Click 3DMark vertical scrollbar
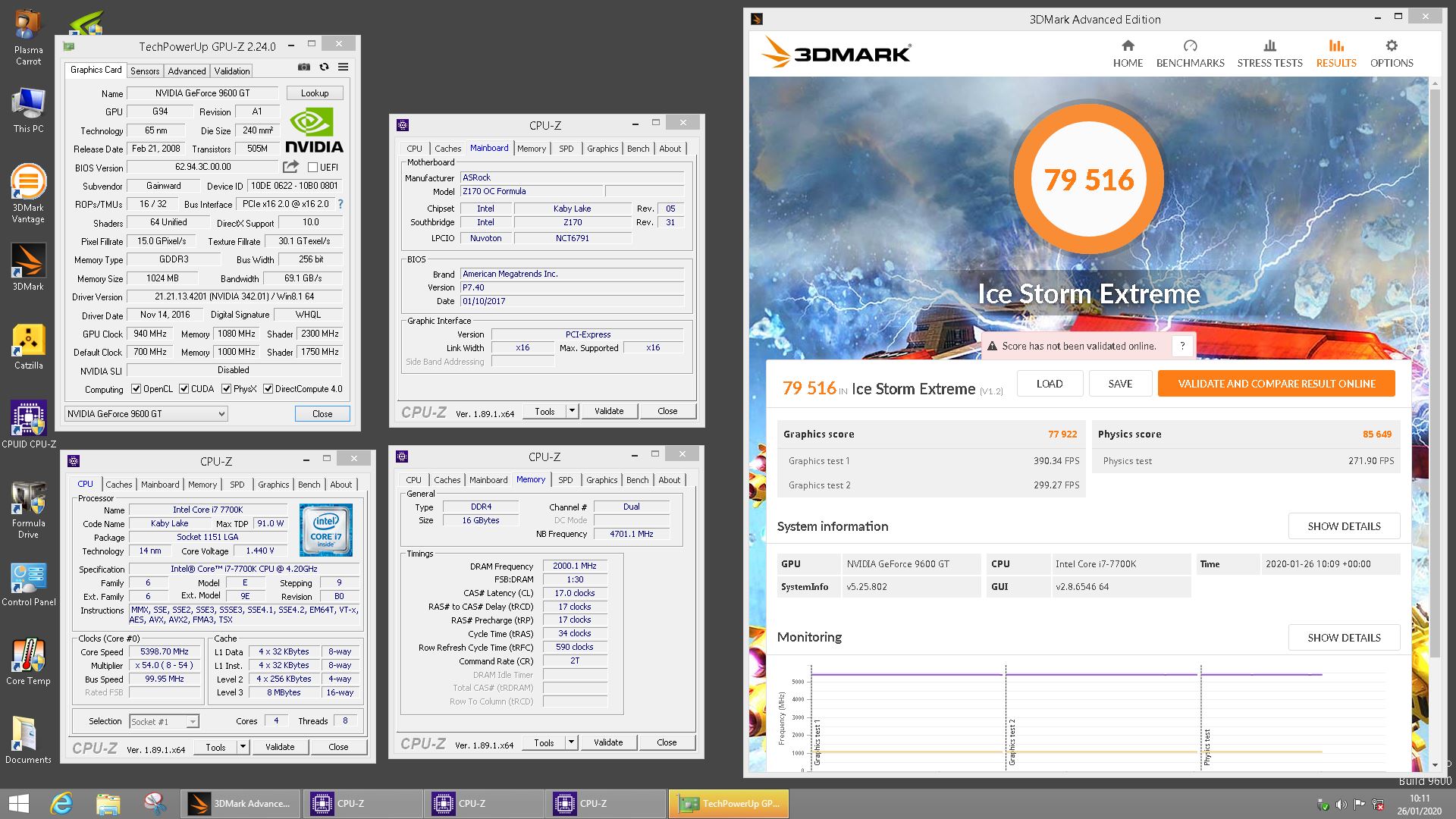Screen dimensions: 1456x819 (x=1434, y=372)
